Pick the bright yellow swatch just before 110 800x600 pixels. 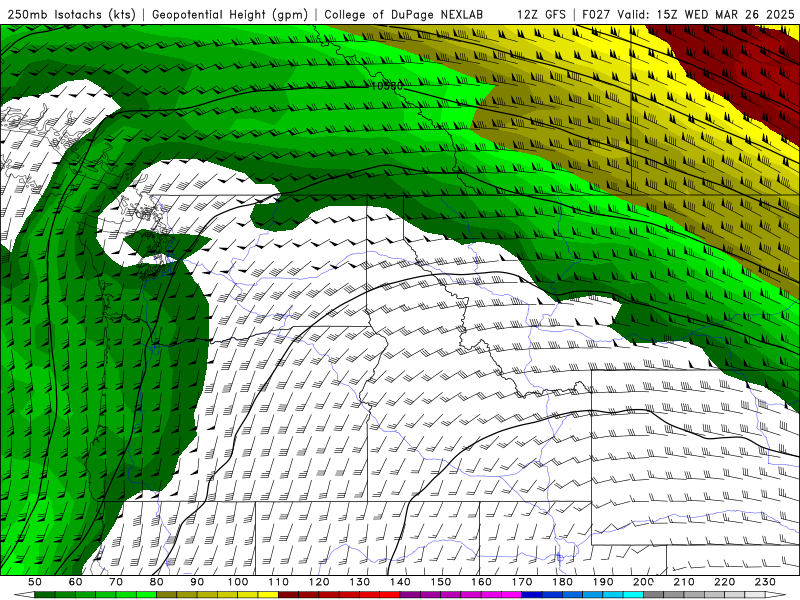click(x=268, y=594)
